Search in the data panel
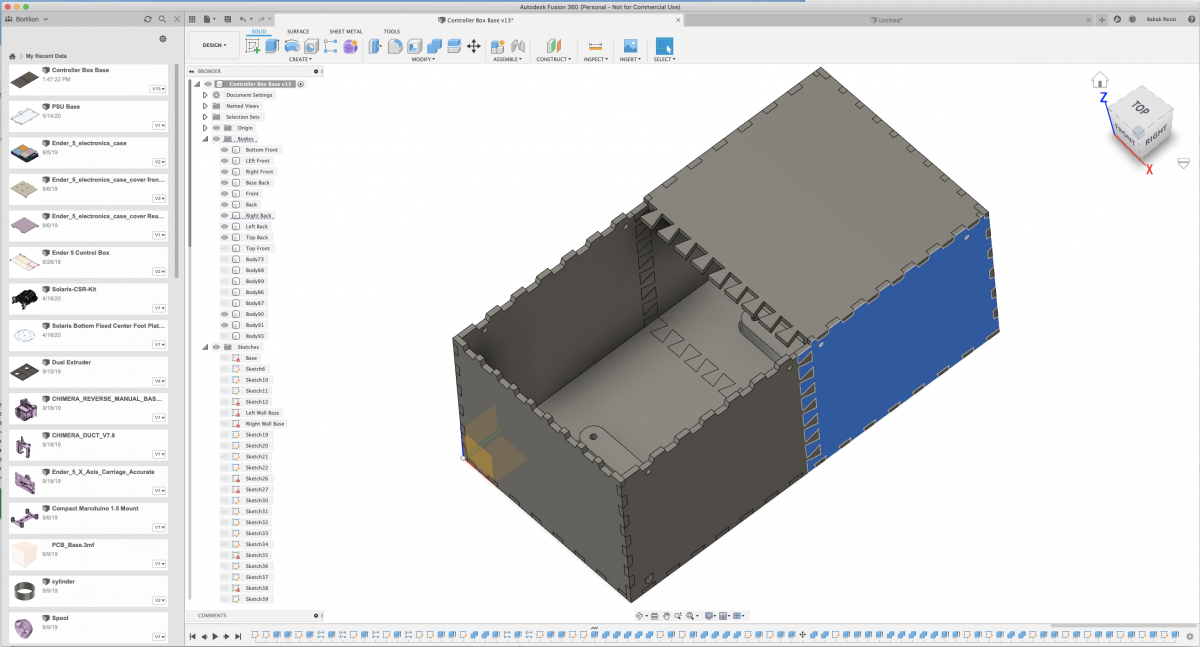Viewport: 1200px width, 647px height. pyautogui.click(x=163, y=19)
